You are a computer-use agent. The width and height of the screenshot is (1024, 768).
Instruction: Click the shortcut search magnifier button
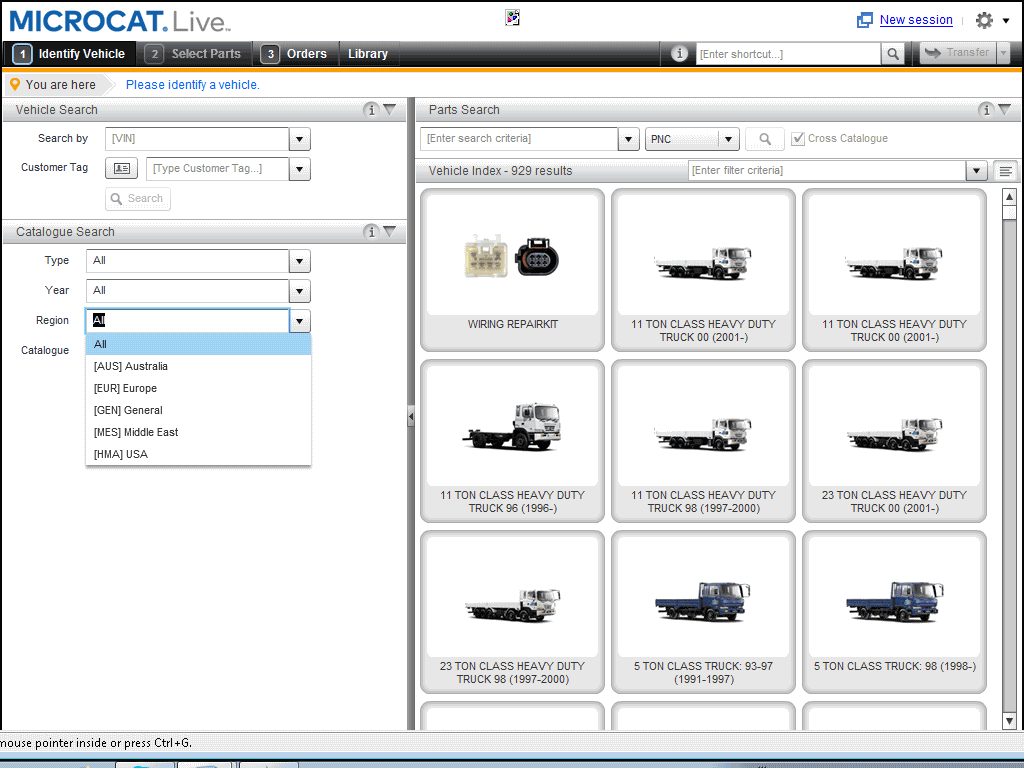coord(892,54)
